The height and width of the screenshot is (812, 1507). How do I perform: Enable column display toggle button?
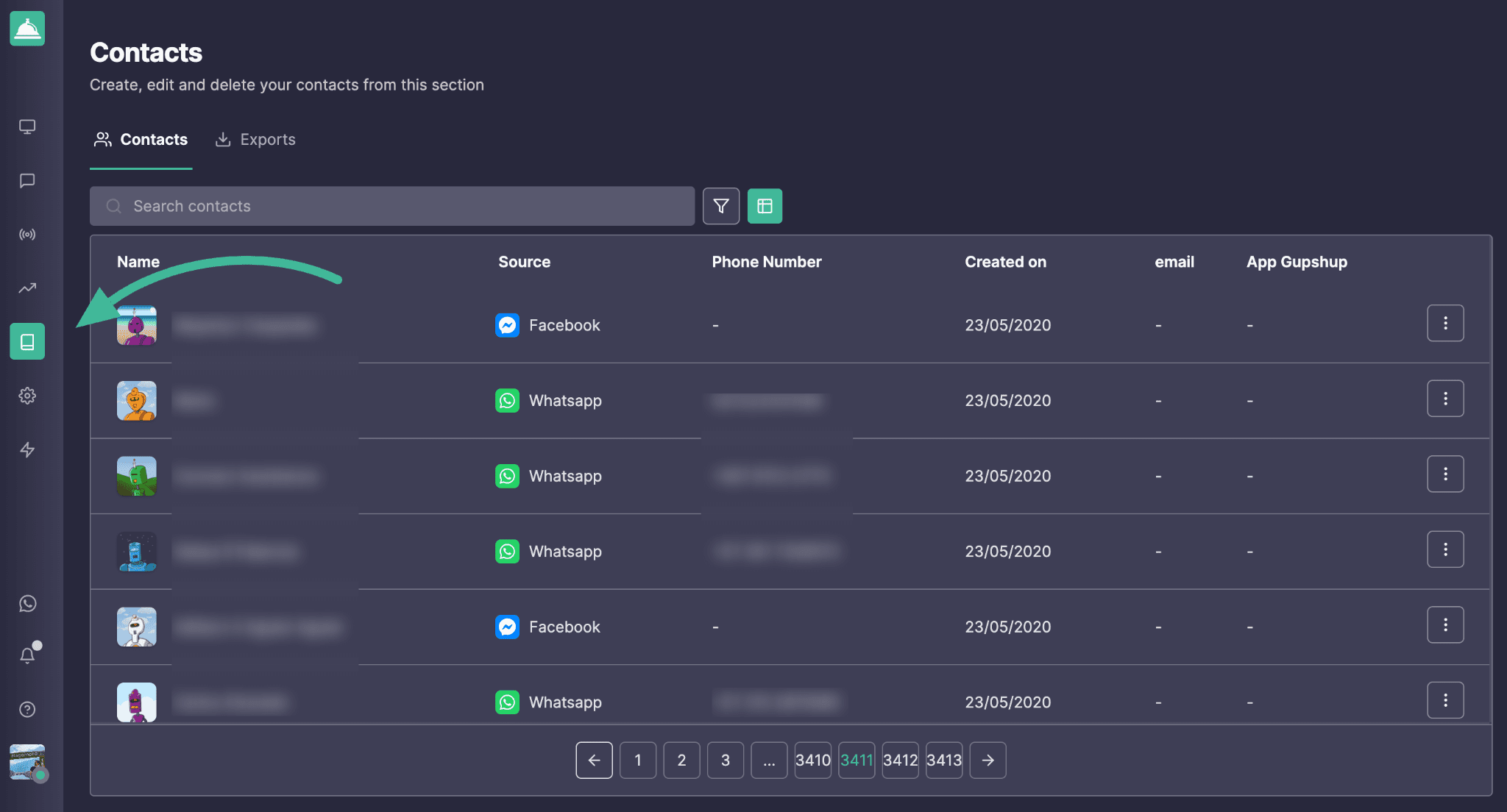point(765,205)
